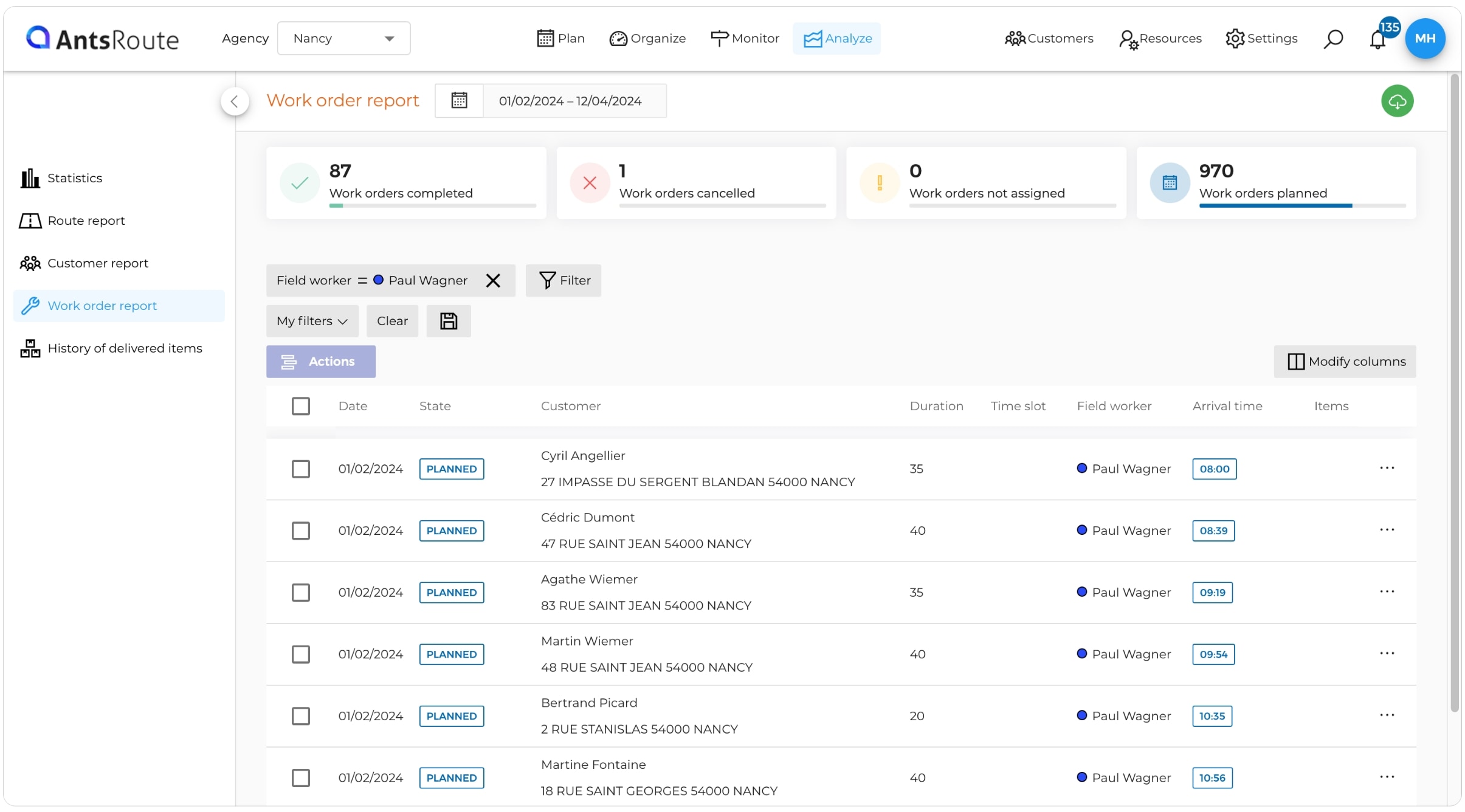
Task: Click customer name Agathe Wiemer
Action: (x=588, y=579)
